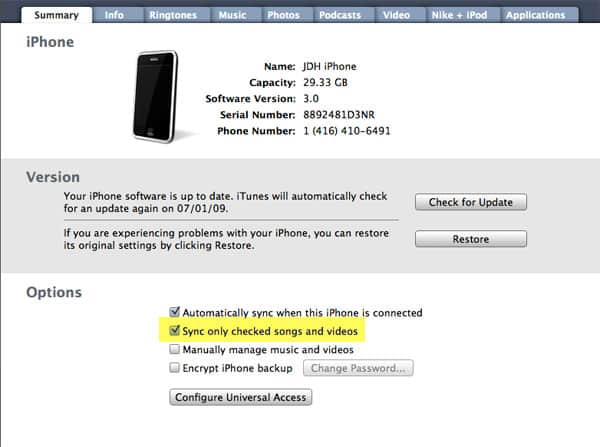
Task: Click the Change Password button
Action: pos(358,368)
